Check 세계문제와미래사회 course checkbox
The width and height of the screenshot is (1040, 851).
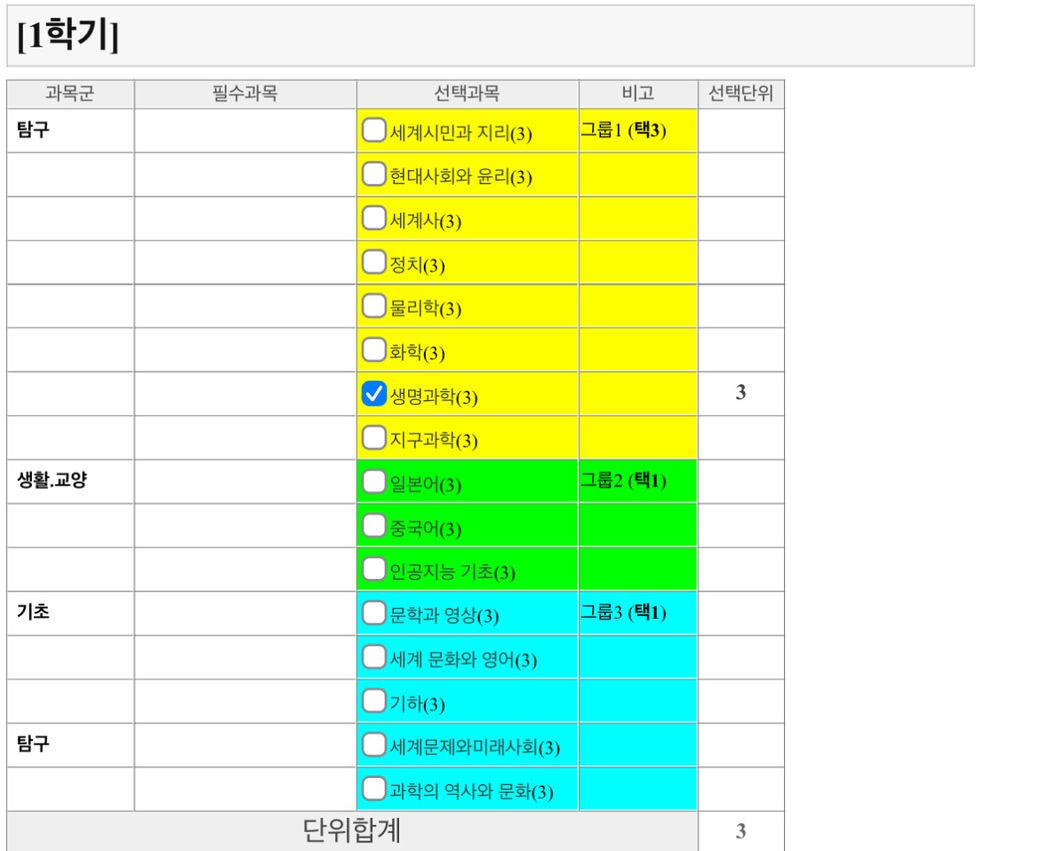(374, 745)
